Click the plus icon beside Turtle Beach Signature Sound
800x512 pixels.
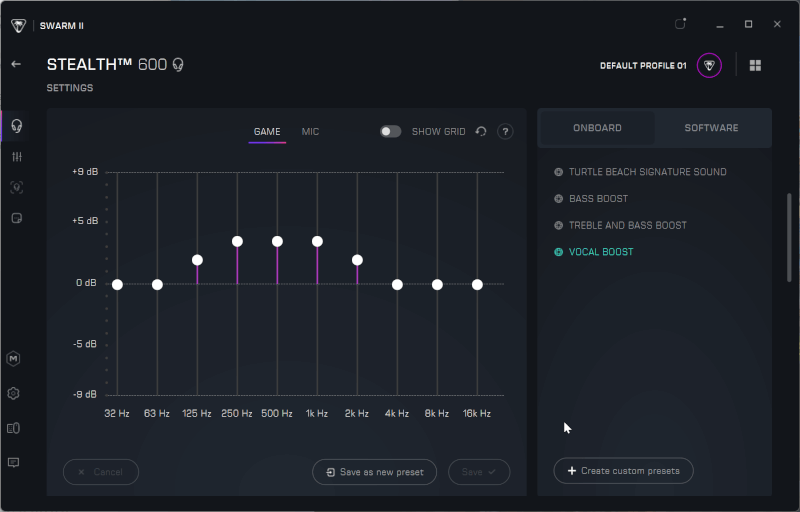559,172
